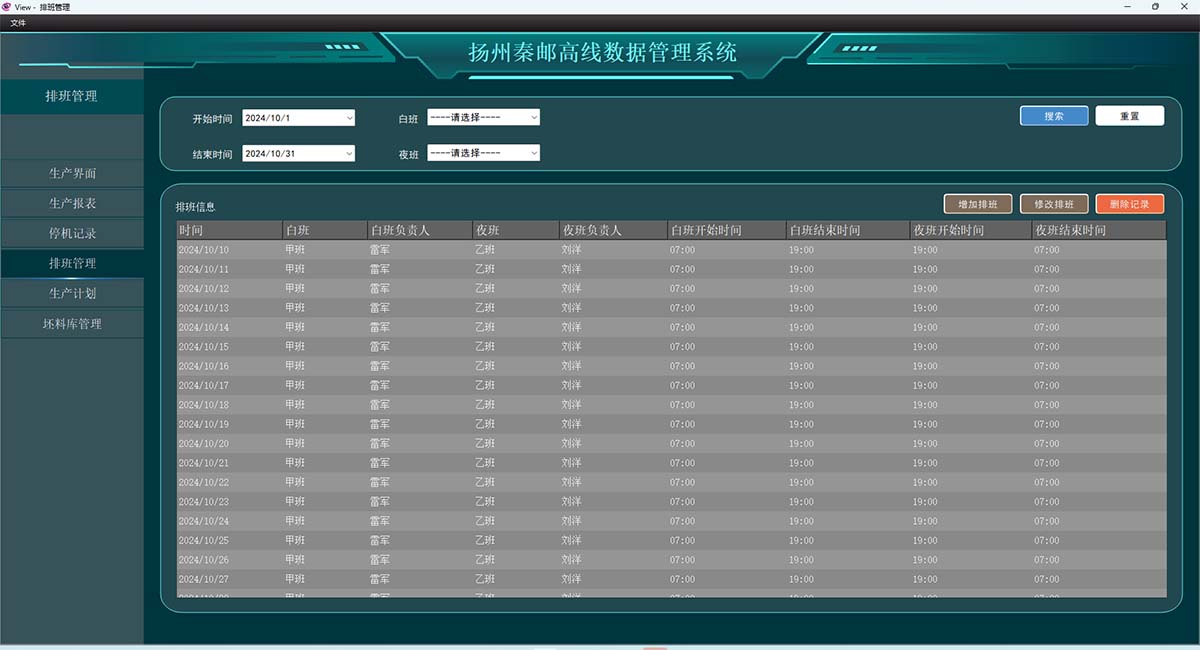Click the app icon in the title bar

(6, 6)
